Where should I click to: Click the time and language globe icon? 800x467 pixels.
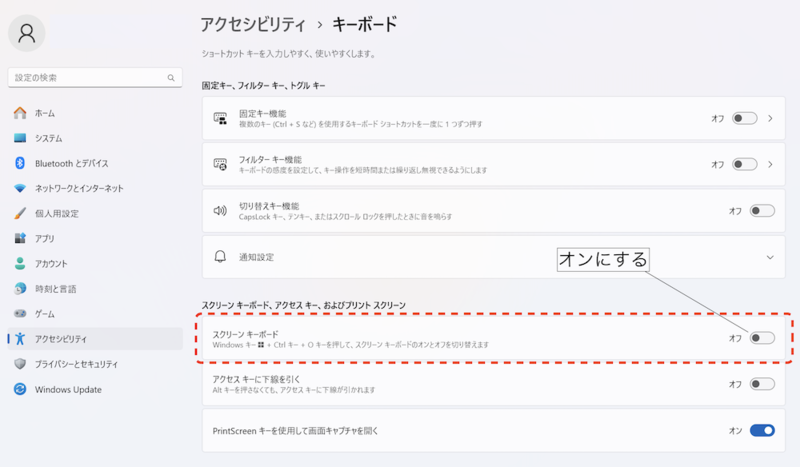20,288
